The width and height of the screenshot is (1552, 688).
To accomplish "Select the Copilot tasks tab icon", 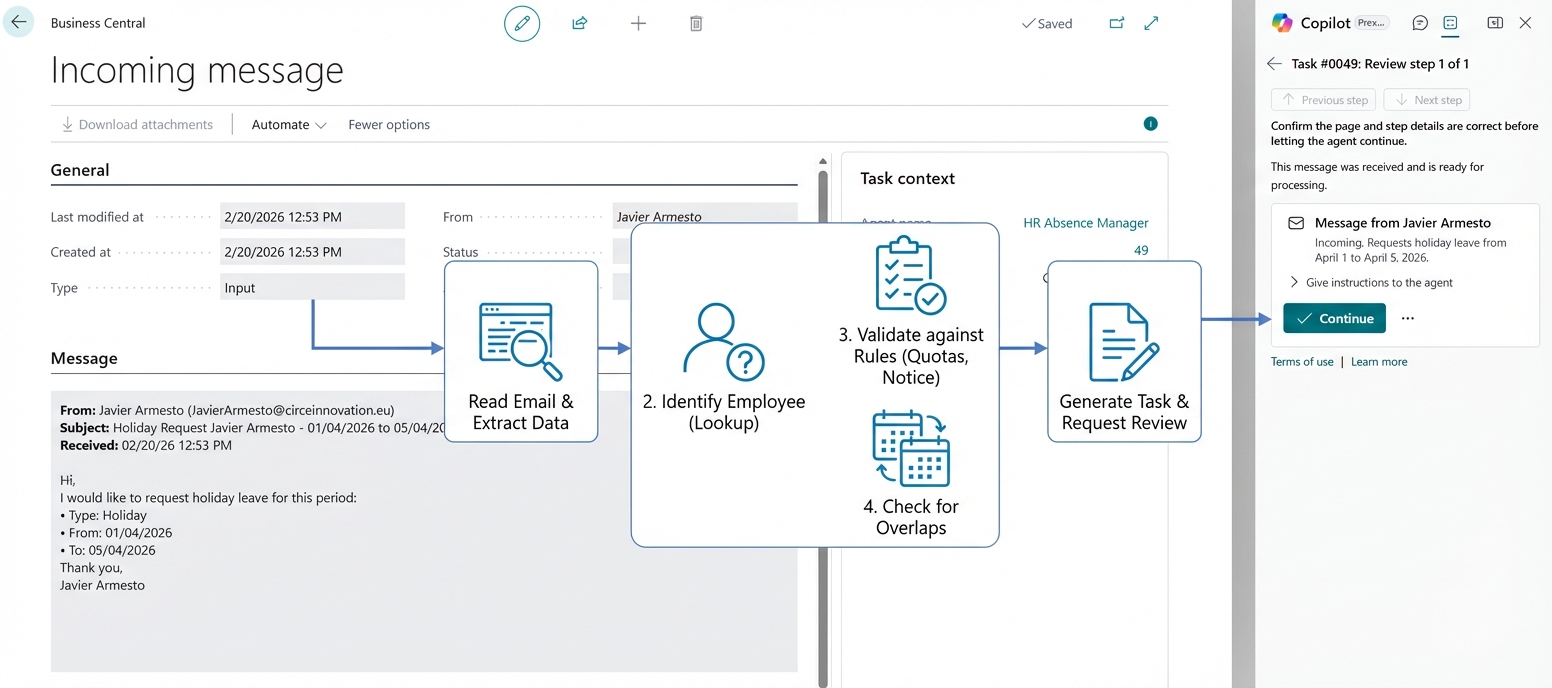I will 1450,23.
